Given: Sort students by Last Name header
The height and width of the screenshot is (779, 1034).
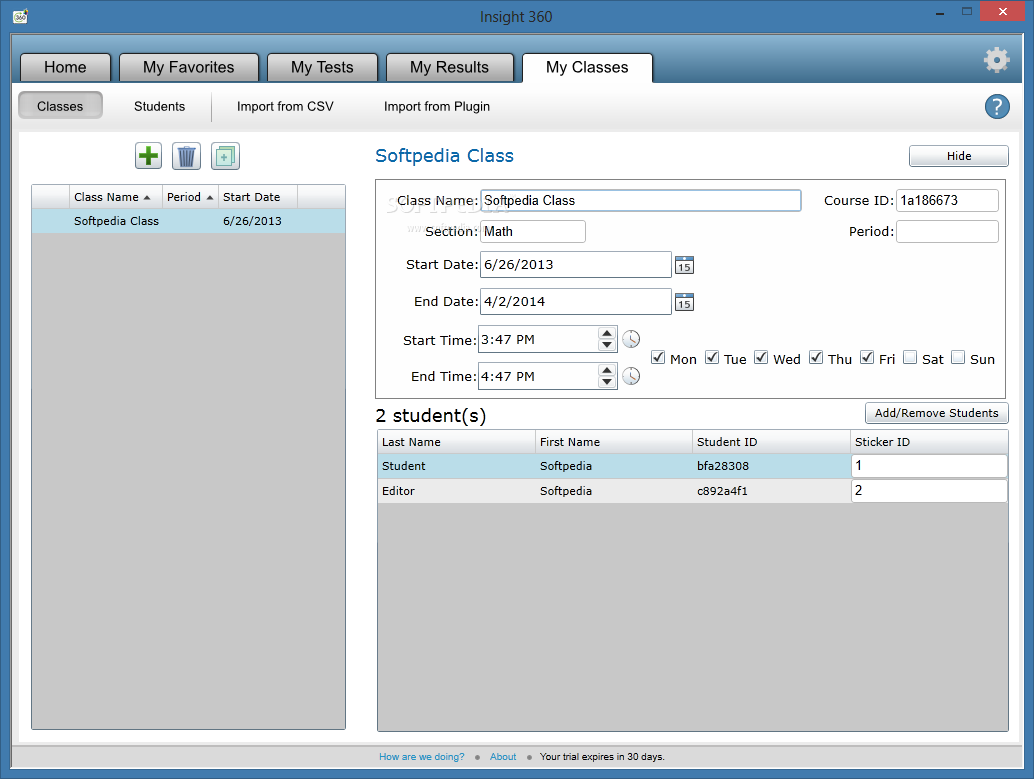Looking at the screenshot, I should tap(456, 442).
